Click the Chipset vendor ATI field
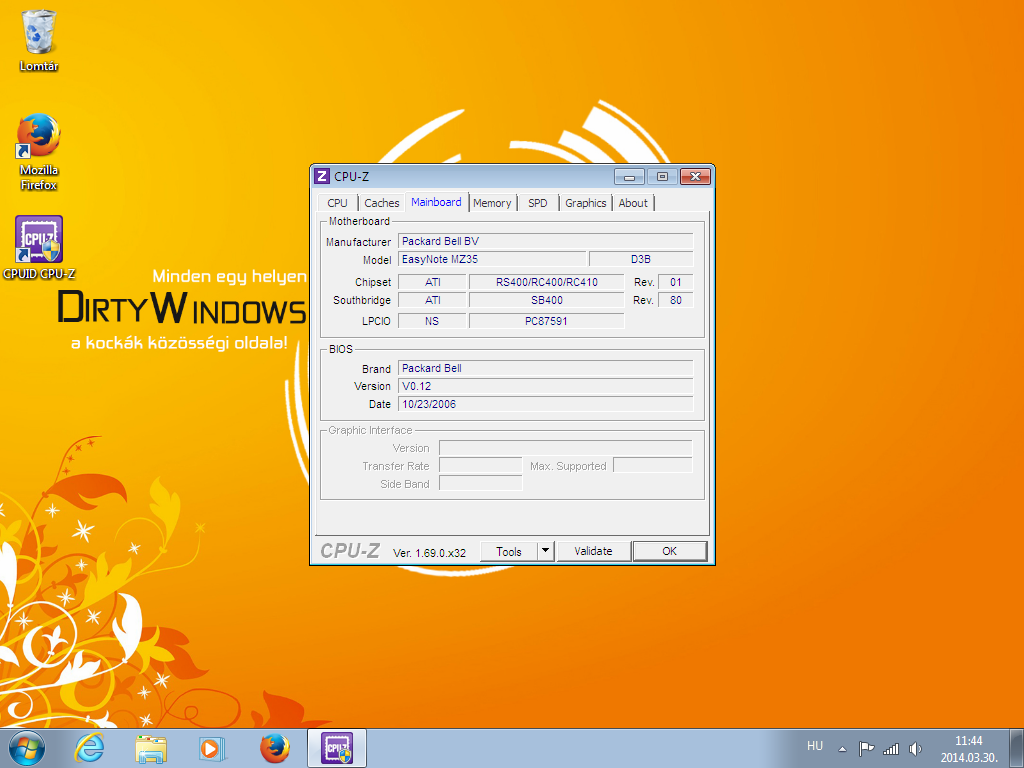 point(432,282)
